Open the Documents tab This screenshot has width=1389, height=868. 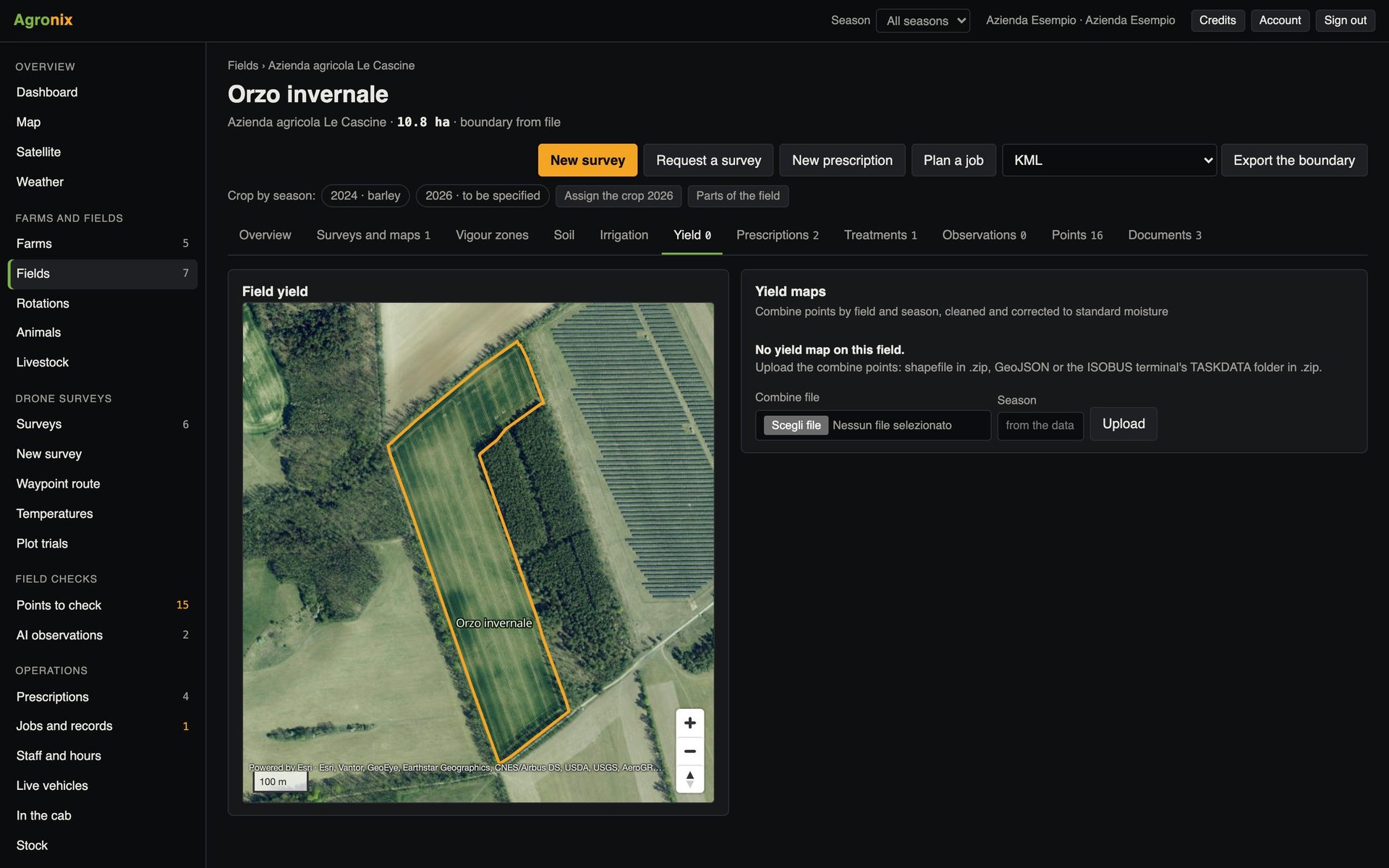tap(1165, 235)
